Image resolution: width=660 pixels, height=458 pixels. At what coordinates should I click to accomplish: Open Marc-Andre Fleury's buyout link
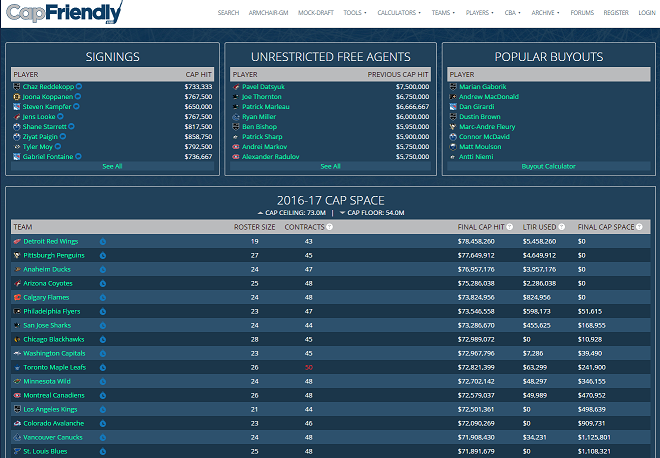[487, 127]
